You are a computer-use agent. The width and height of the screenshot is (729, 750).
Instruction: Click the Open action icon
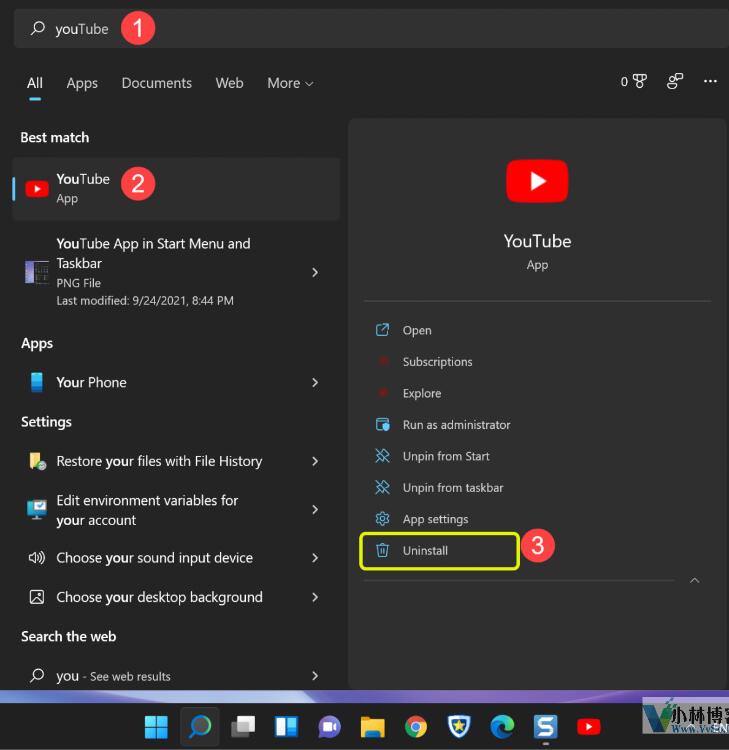pyautogui.click(x=382, y=330)
